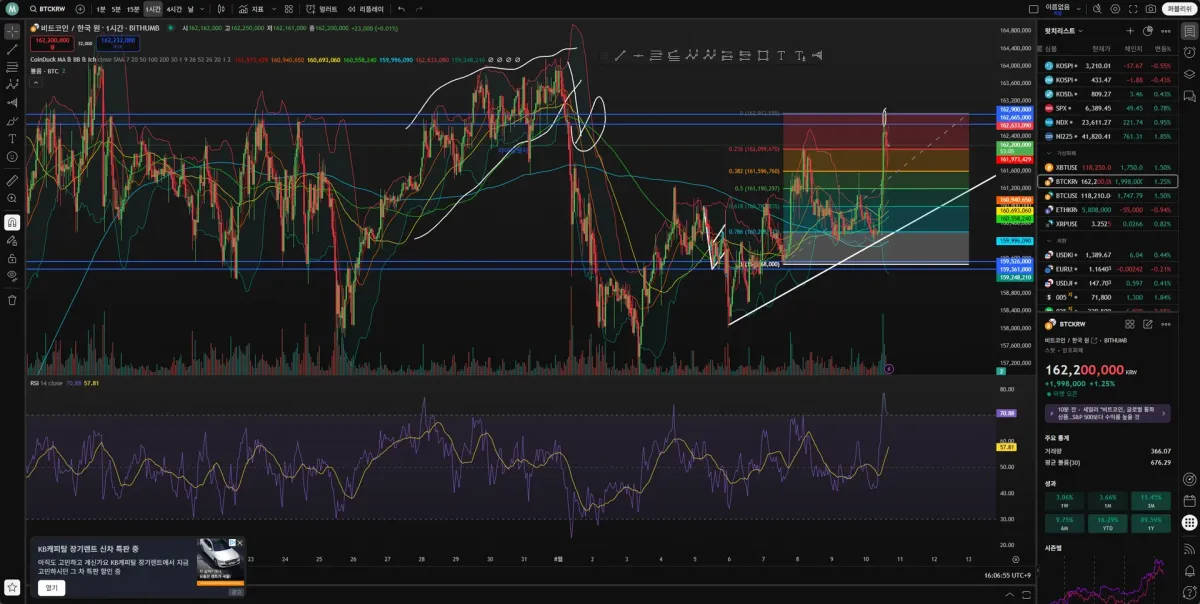Screen dimensions: 1200x604
Task: Select the 1시간 timeframe
Action: (153, 9)
